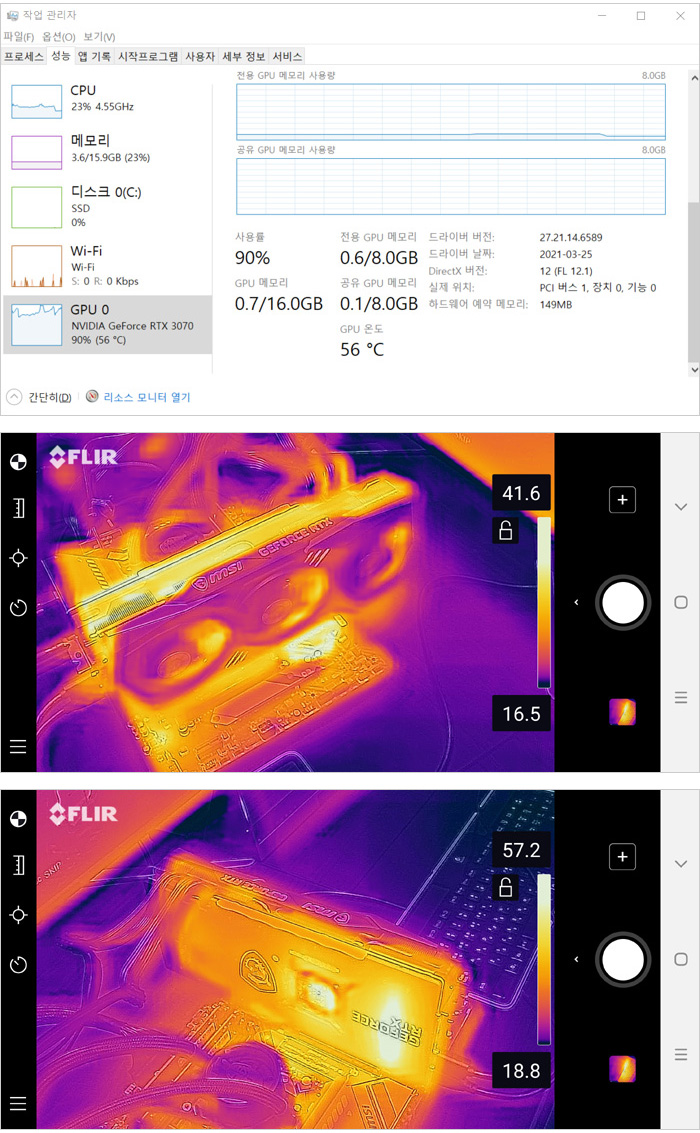The image size is (700, 1133).
Task: Open the timer icon in 57.2 FLIR view
Action: tap(18, 964)
